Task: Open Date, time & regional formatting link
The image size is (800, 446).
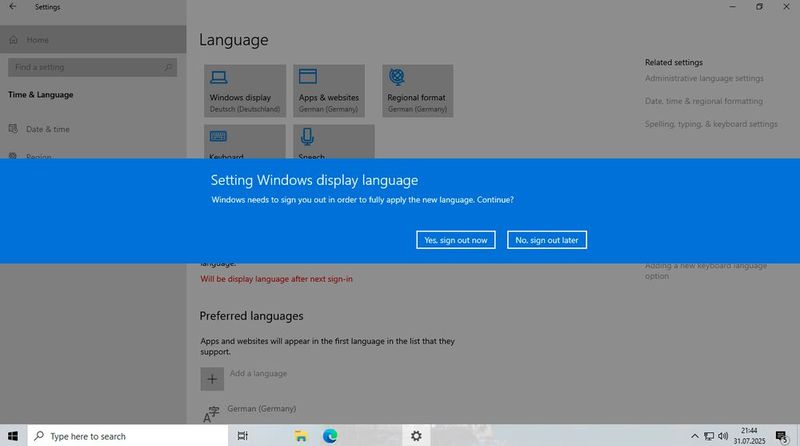Action: tap(704, 101)
